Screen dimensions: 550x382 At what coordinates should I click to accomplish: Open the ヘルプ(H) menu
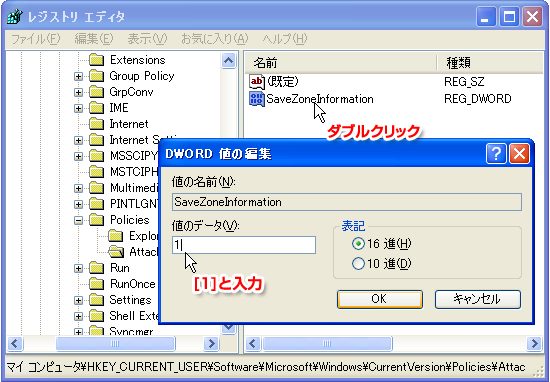(285, 39)
